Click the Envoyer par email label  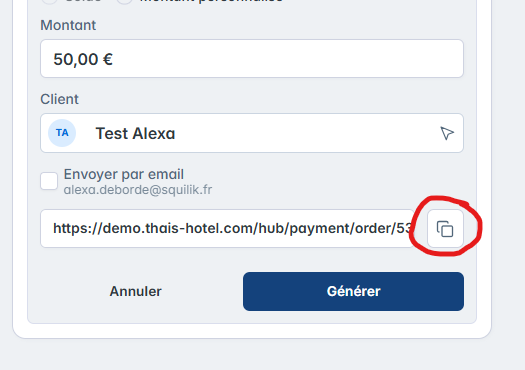[x=124, y=174]
